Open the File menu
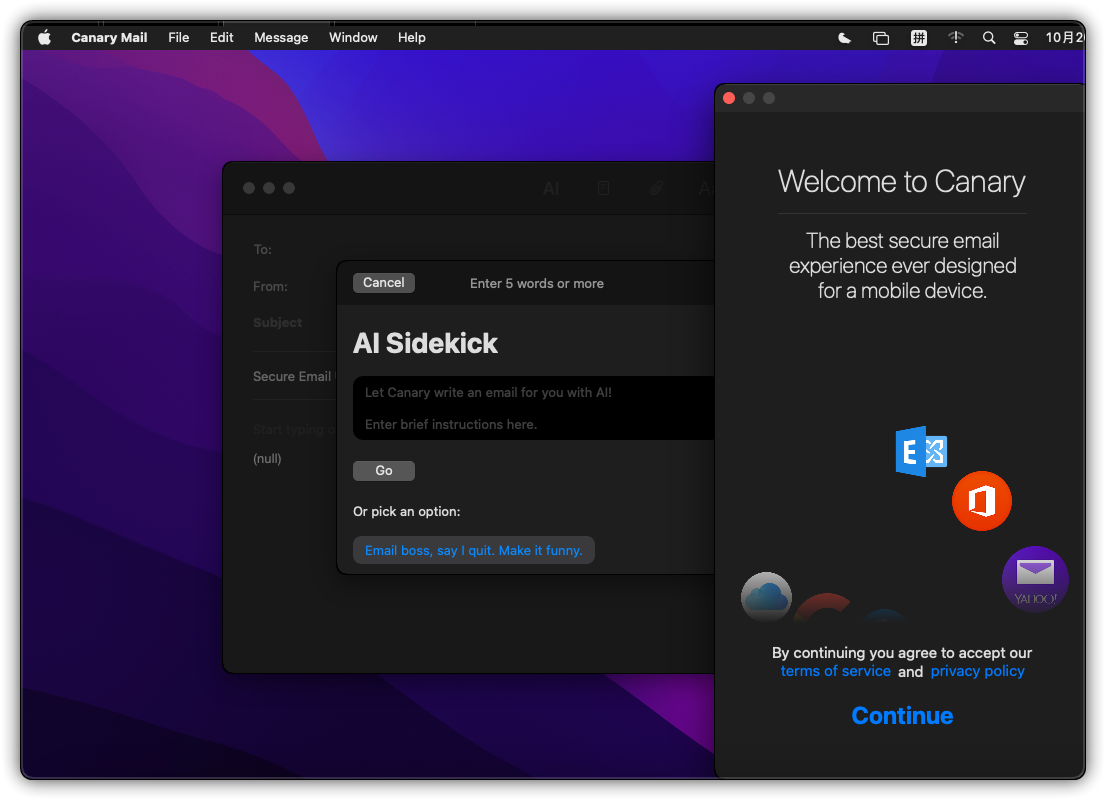Screen dimensions: 1106x800 [179, 38]
